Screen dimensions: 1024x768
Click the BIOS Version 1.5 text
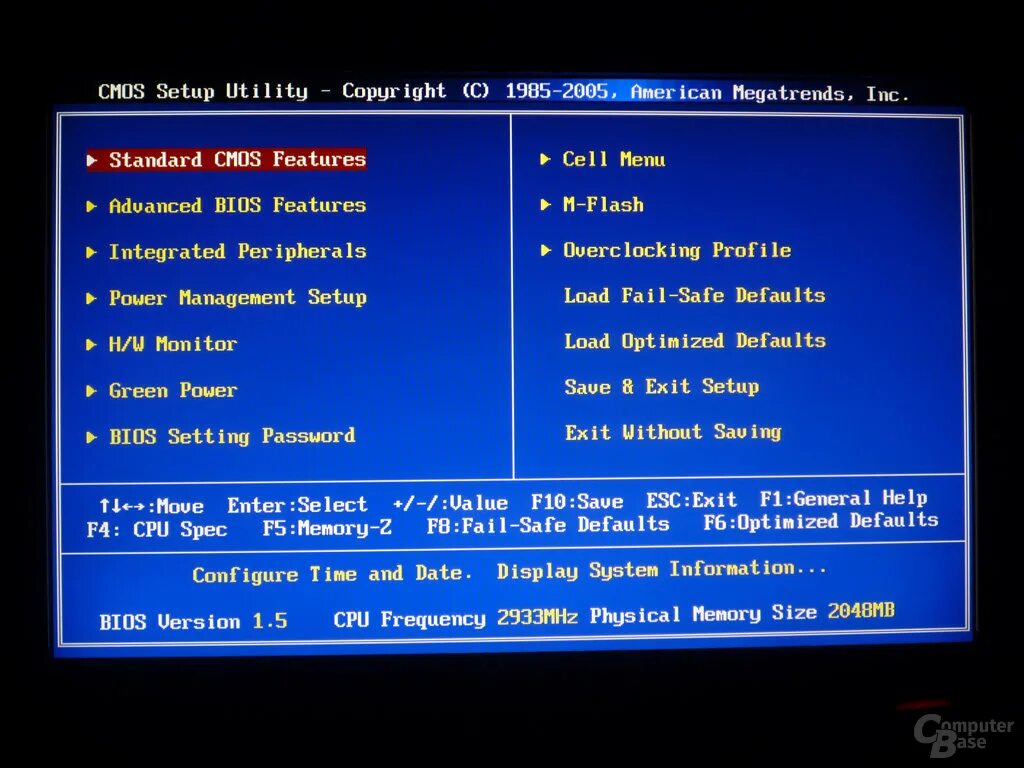[193, 621]
